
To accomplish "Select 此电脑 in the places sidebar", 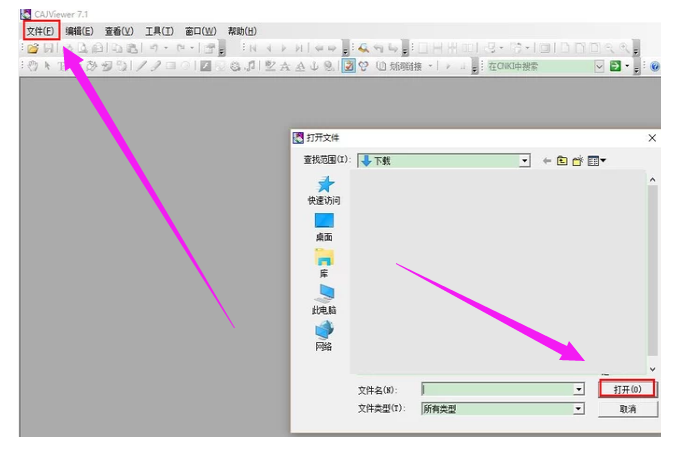I will coord(324,299).
